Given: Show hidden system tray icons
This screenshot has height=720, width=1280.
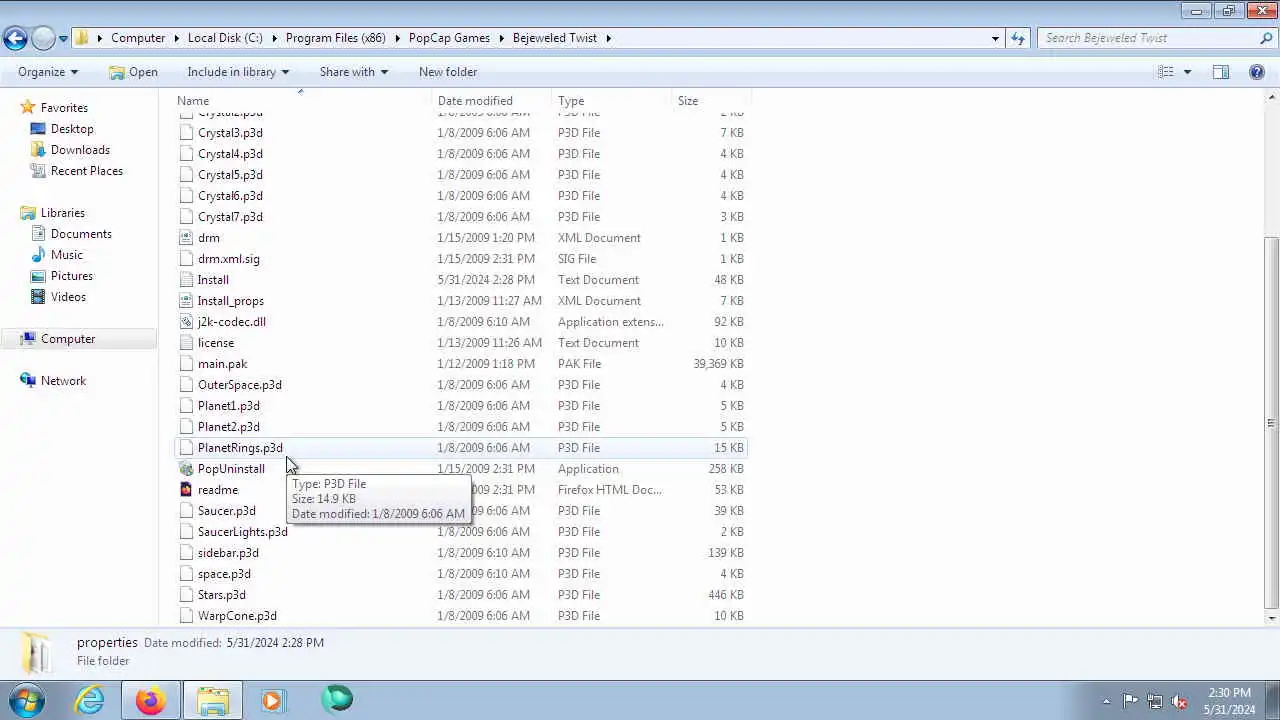Looking at the screenshot, I should pos(1106,701).
